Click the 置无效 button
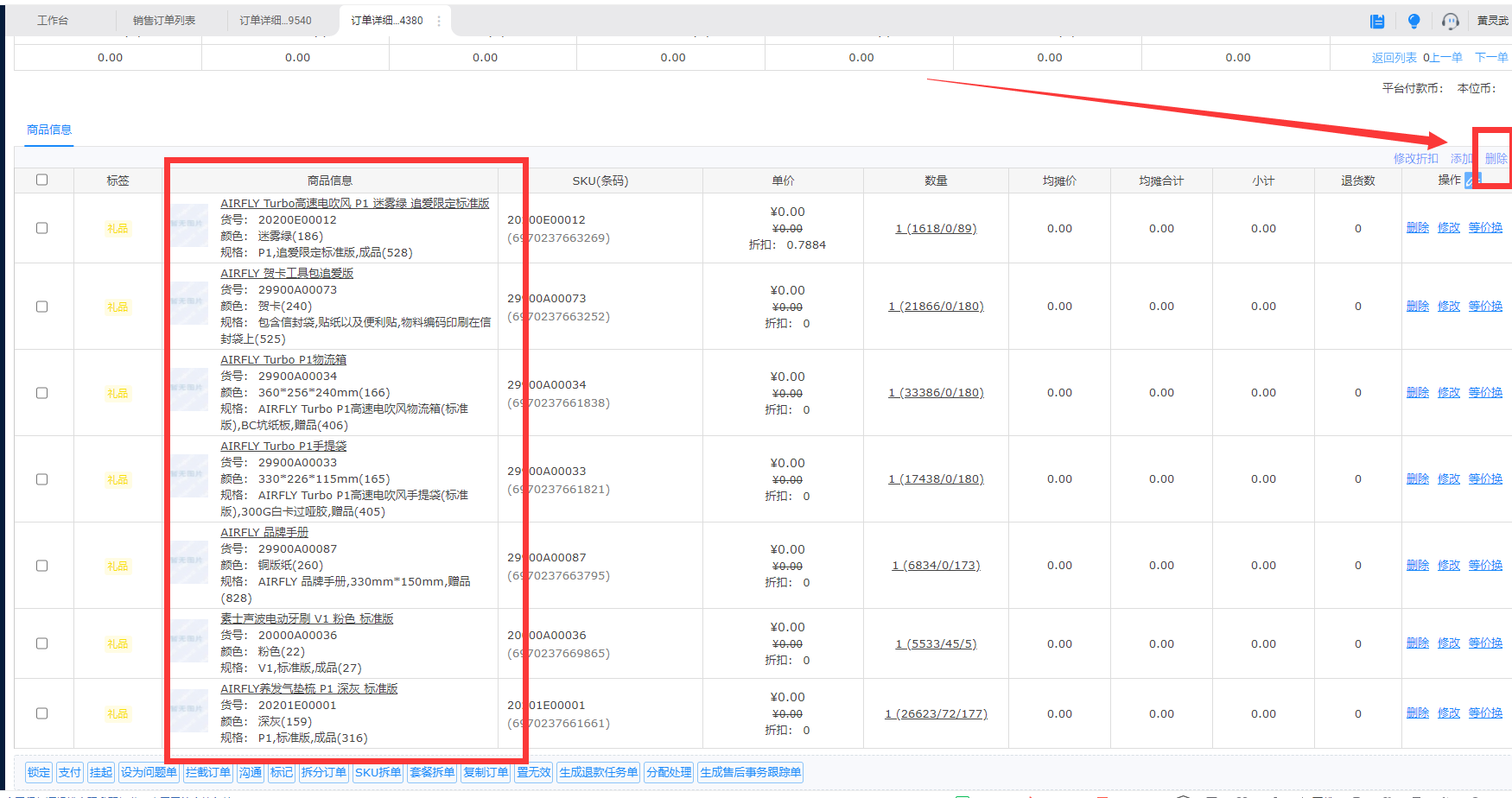Viewport: 1512px width, 798px height. [534, 772]
